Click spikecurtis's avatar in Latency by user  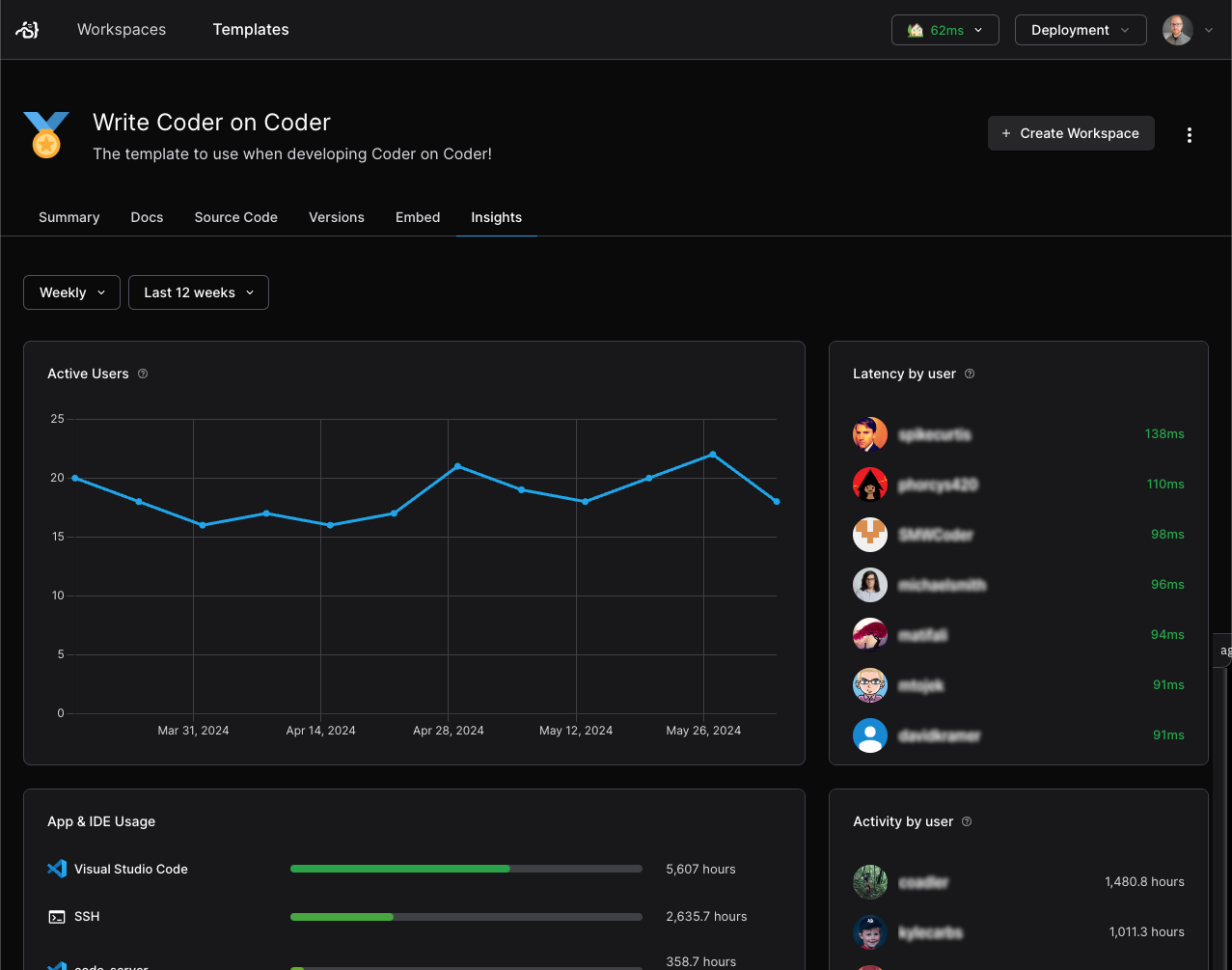pos(869,433)
